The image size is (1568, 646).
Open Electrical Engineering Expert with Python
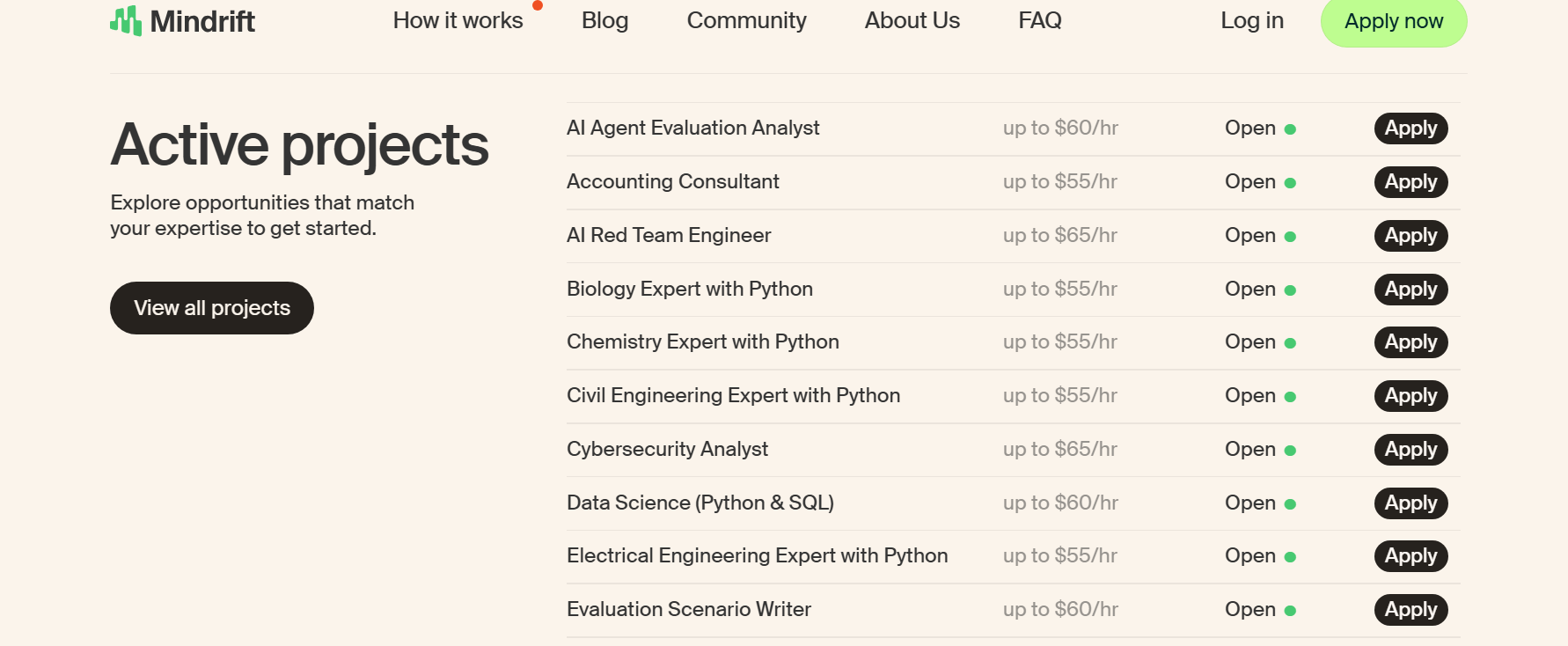[x=757, y=555]
